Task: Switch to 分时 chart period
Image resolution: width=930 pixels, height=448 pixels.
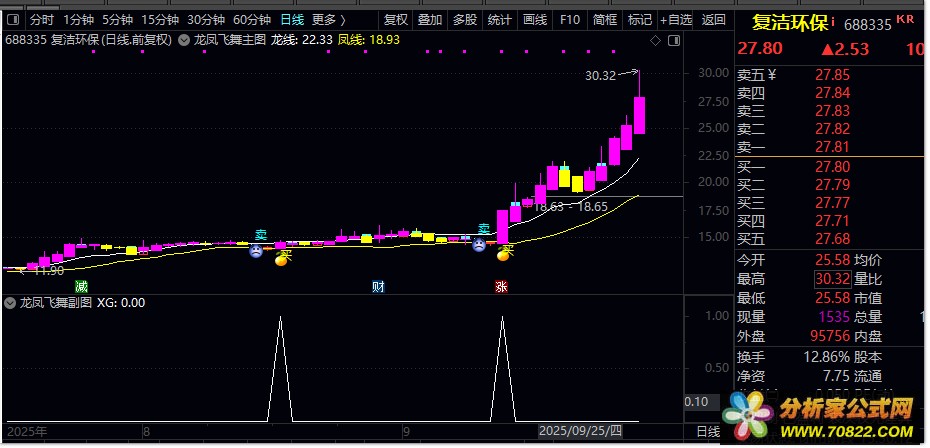Action: pyautogui.click(x=42, y=20)
